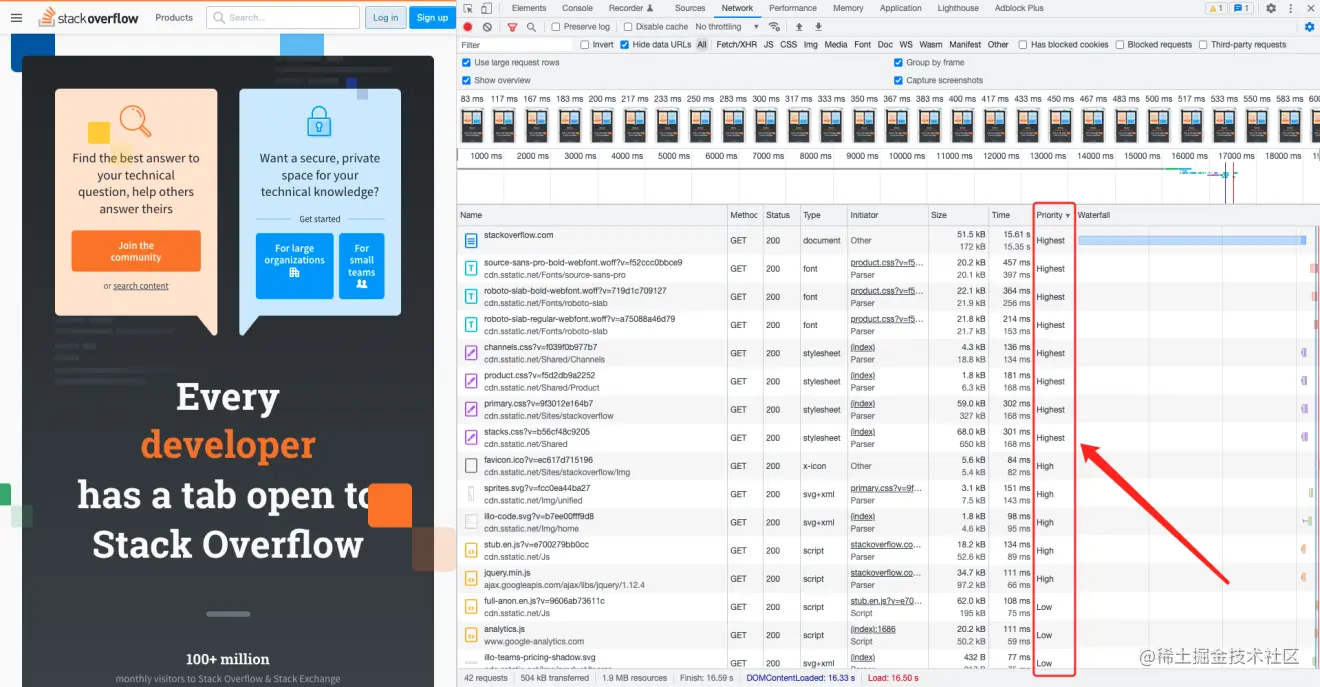Viewport: 1320px width, 687px height.
Task: Uncheck Use large request rows
Action: pos(466,62)
